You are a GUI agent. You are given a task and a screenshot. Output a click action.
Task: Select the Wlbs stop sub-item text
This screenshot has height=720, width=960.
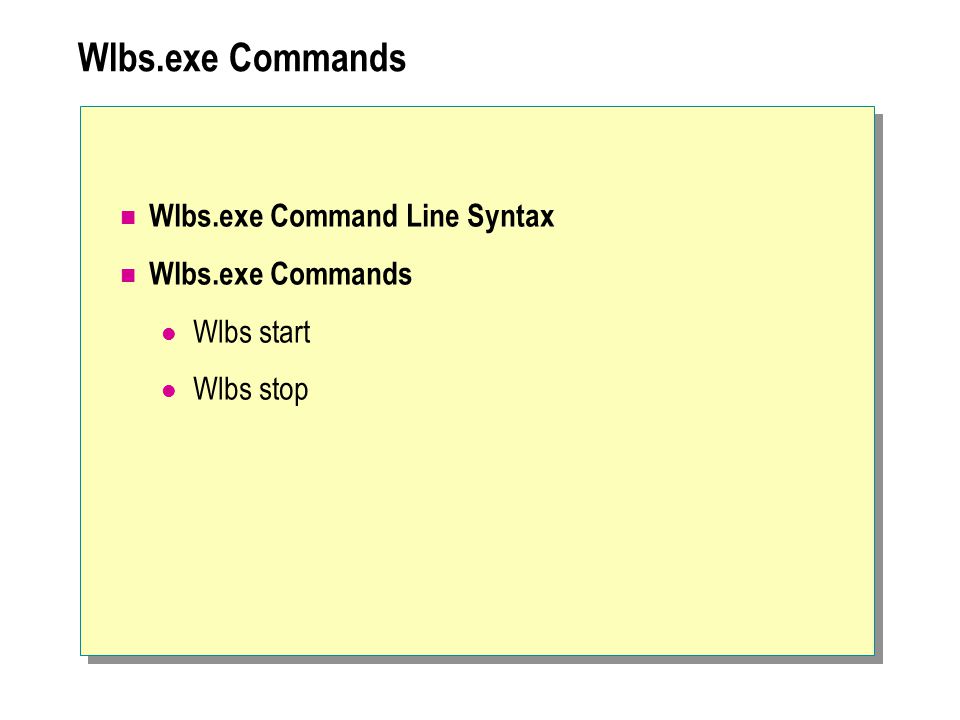pyautogui.click(x=250, y=390)
